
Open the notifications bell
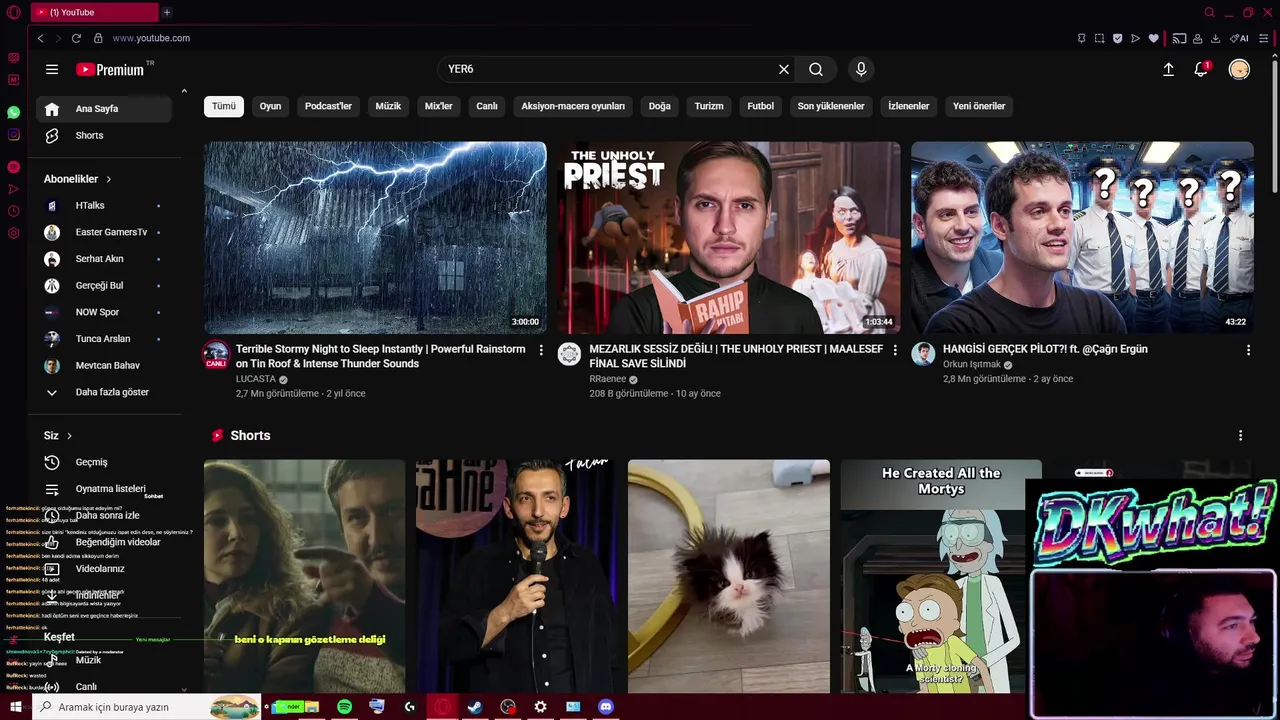[x=1201, y=69]
